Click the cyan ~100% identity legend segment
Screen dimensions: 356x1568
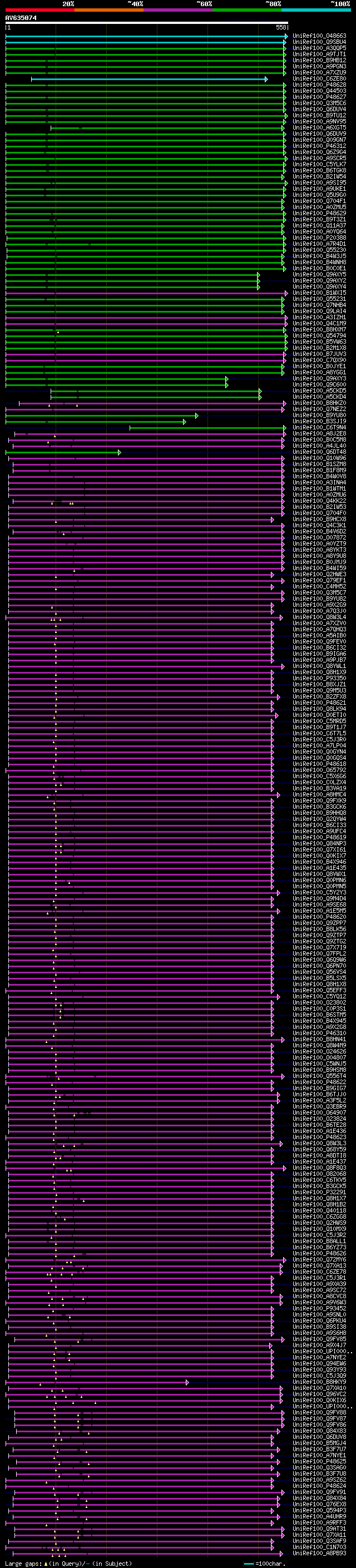316,10
